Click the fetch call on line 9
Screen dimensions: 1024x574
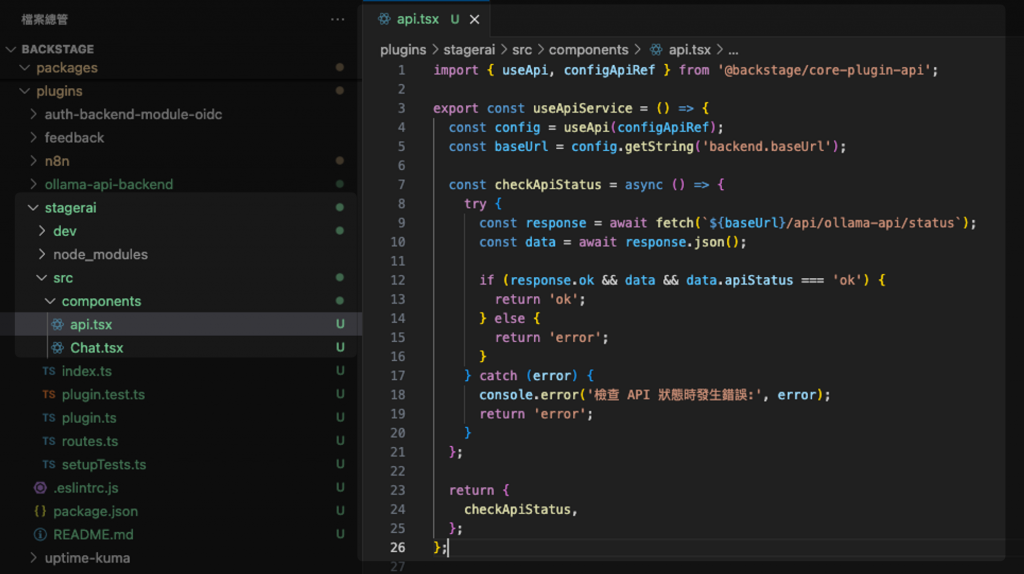(674, 223)
